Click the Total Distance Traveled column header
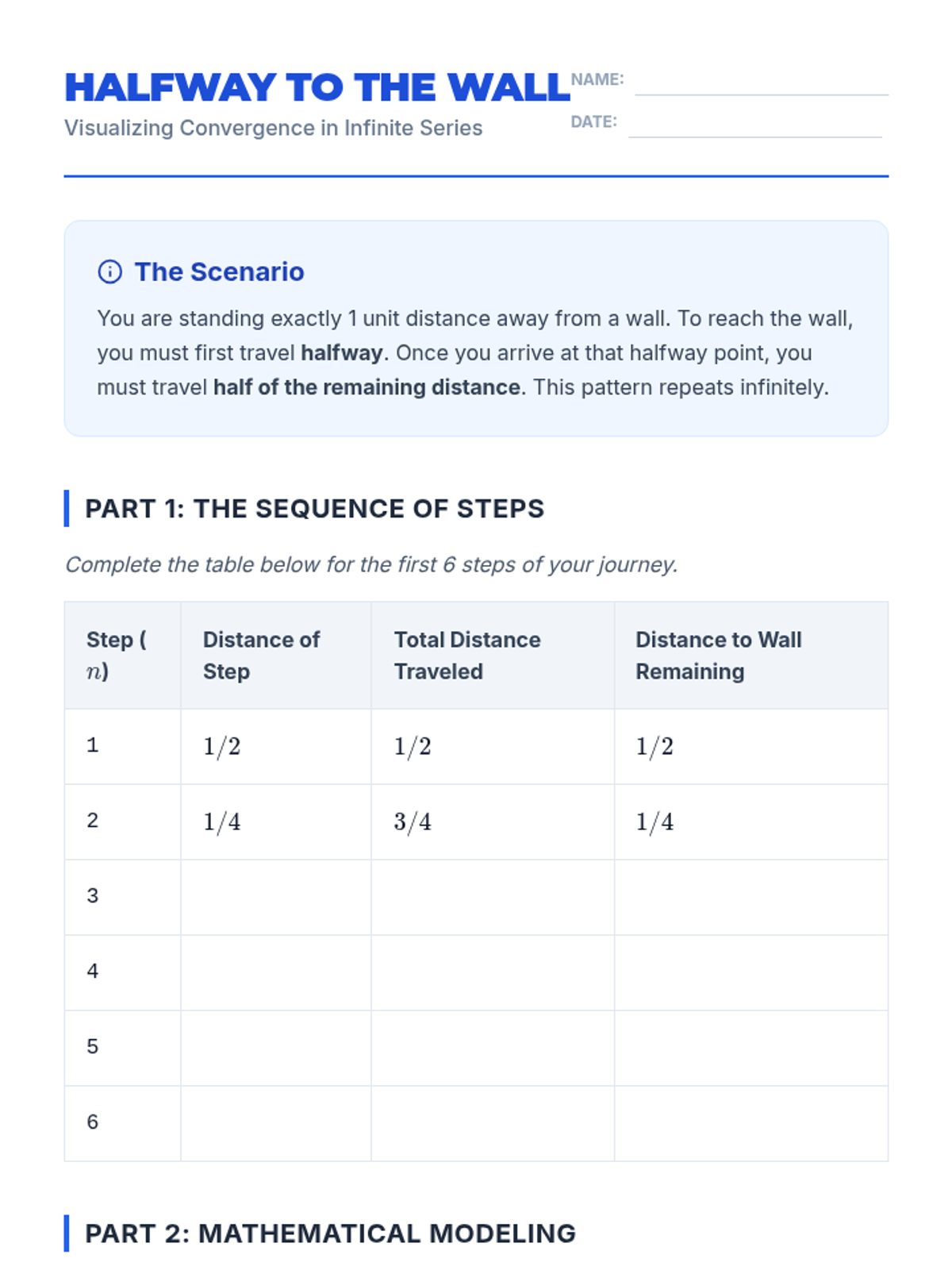The width and height of the screenshot is (952, 1270). coord(466,655)
